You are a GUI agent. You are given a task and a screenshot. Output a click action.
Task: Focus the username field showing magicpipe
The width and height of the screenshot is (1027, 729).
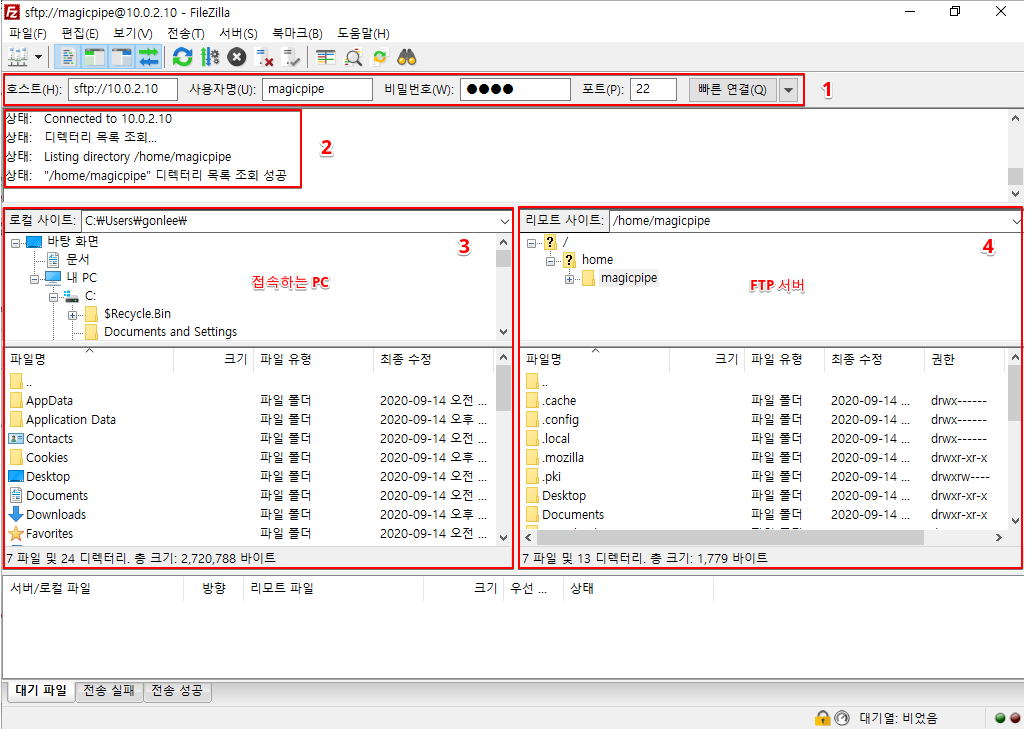point(317,89)
